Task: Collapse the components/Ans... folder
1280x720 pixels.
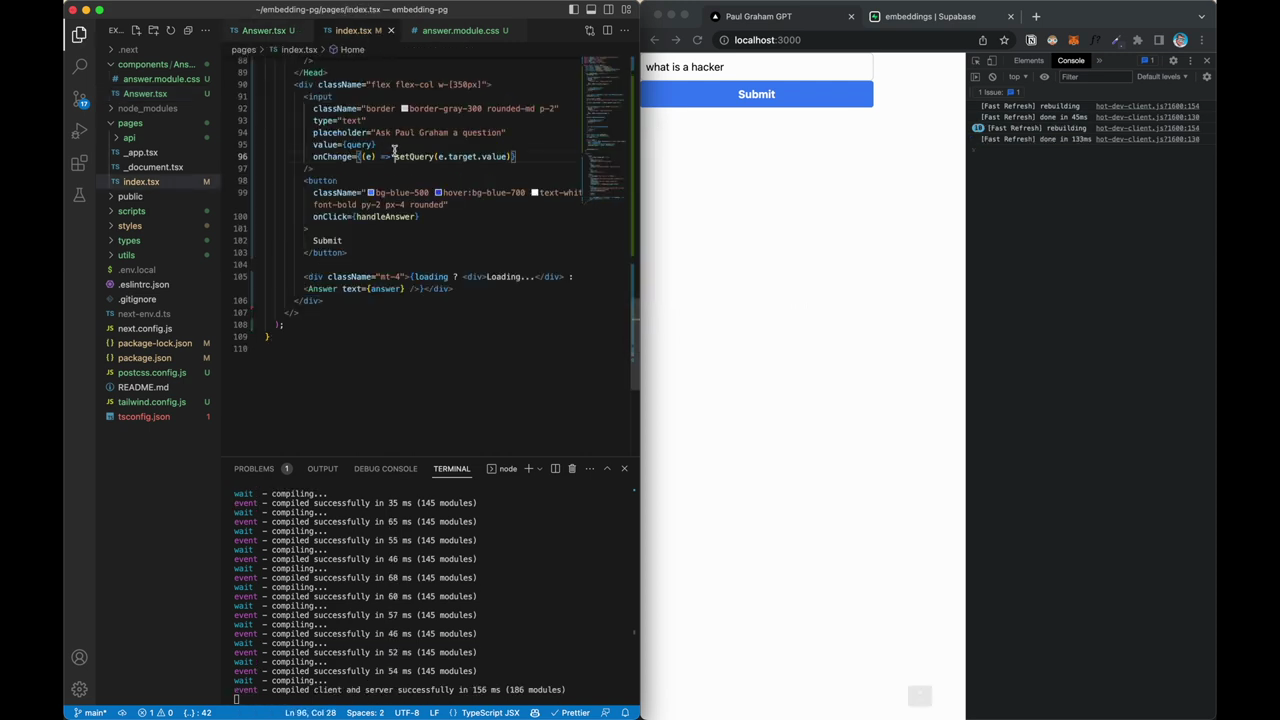Action: click(160, 64)
